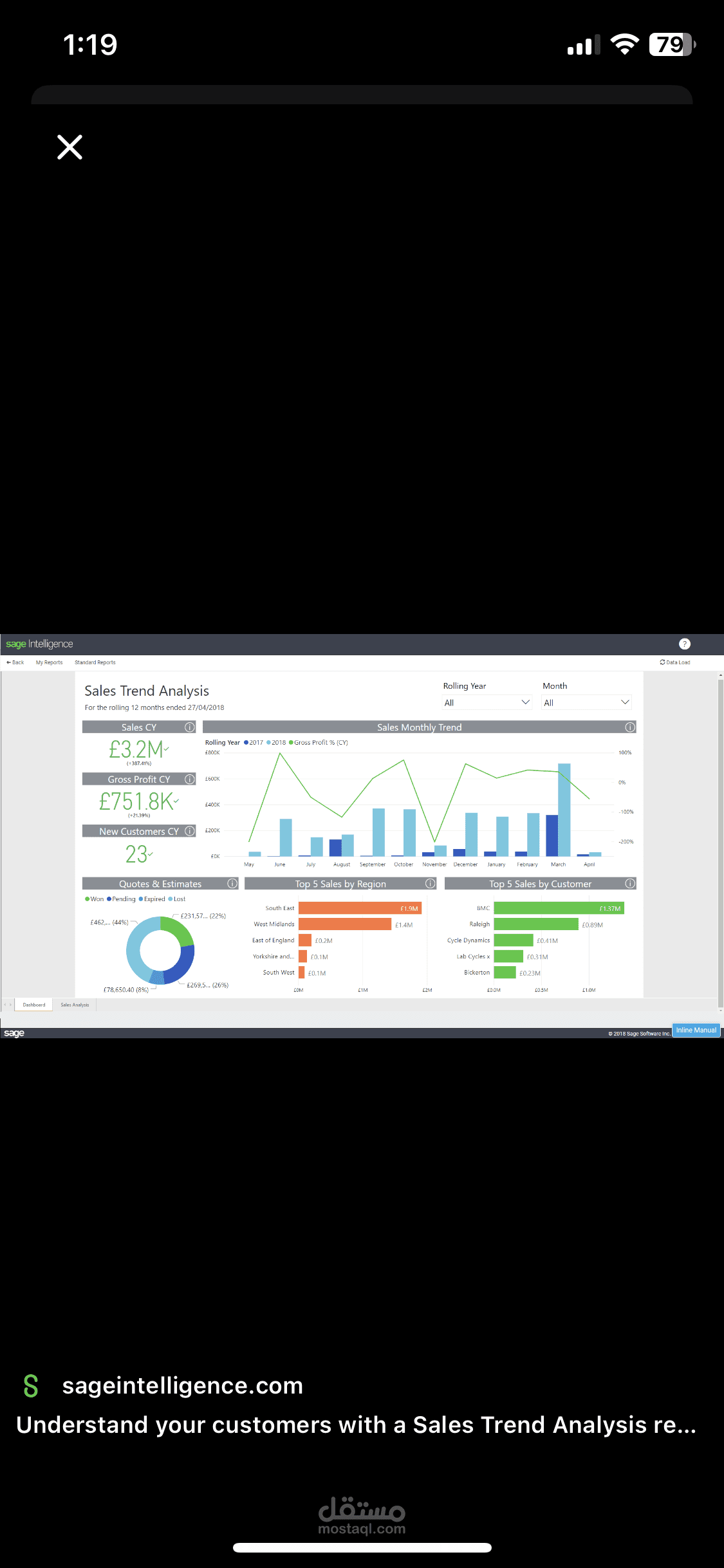Click the sage Intelligence logo
This screenshot has width=724, height=1568.
(39, 644)
